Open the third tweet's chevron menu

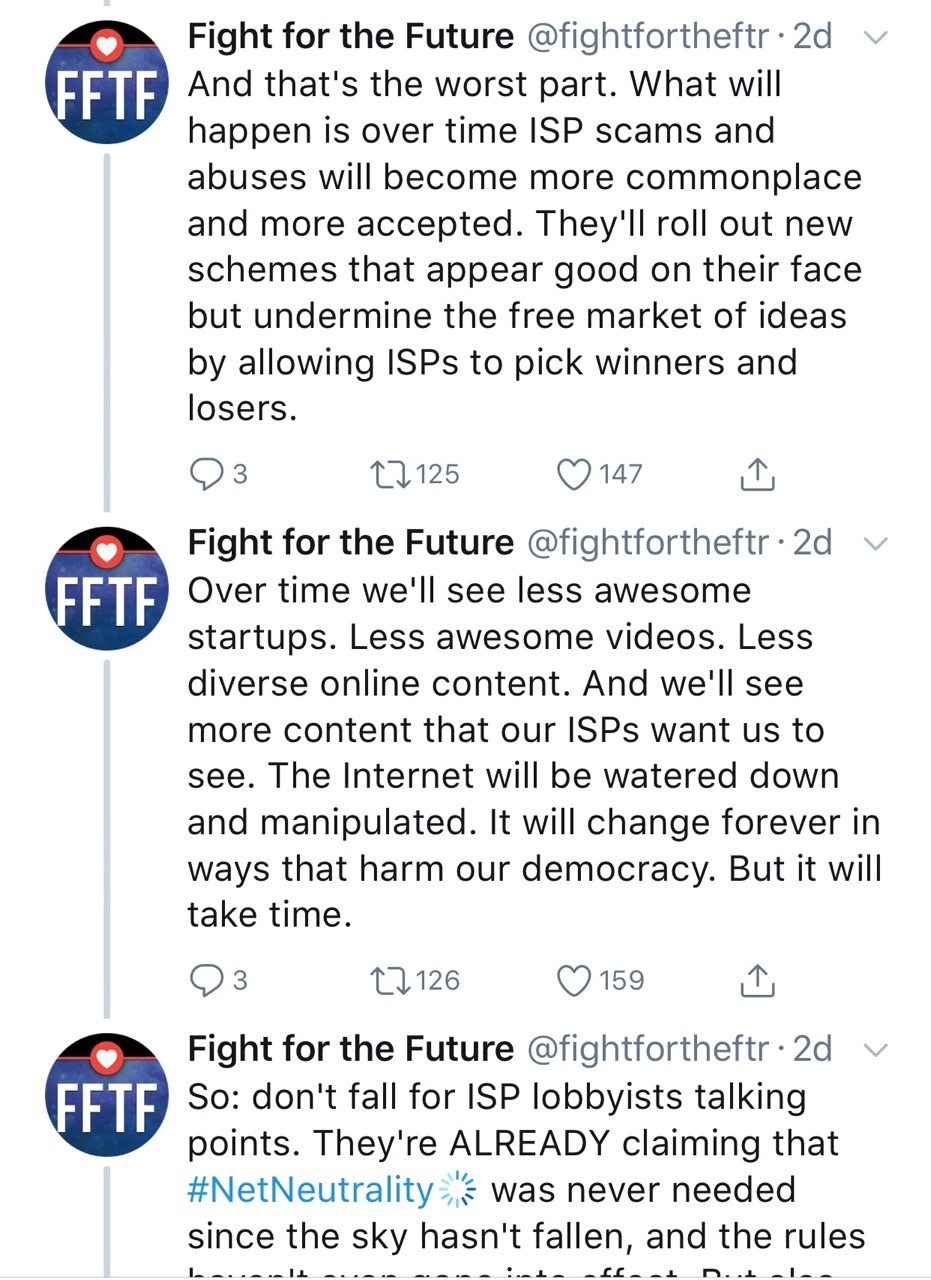point(875,1050)
